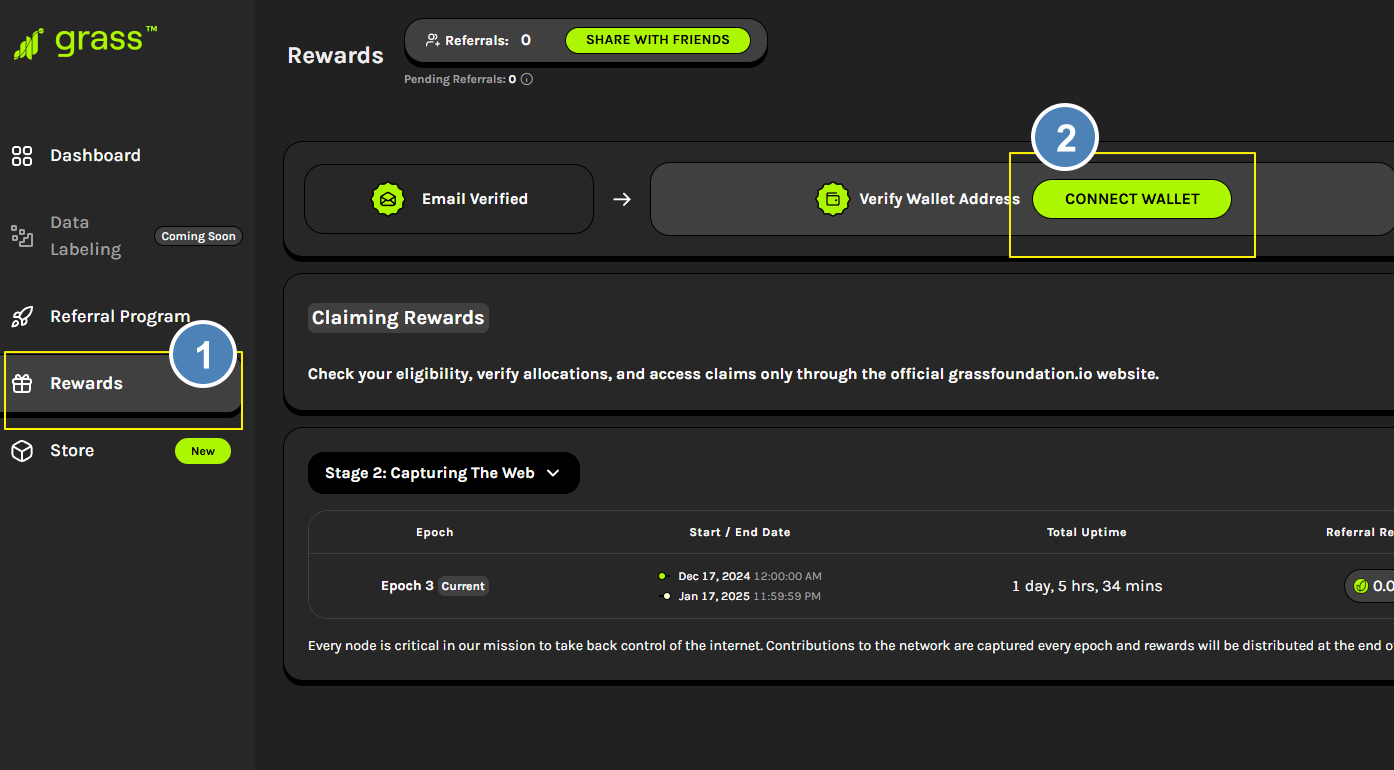This screenshot has height=770, width=1394.
Task: Click the Epoch 3 row label
Action: pyautogui.click(x=407, y=586)
